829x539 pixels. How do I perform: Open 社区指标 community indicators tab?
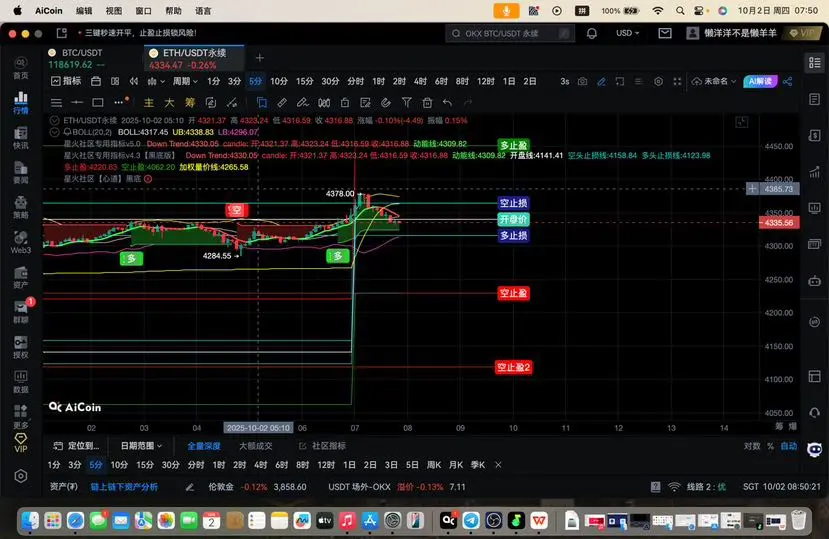(x=323, y=446)
